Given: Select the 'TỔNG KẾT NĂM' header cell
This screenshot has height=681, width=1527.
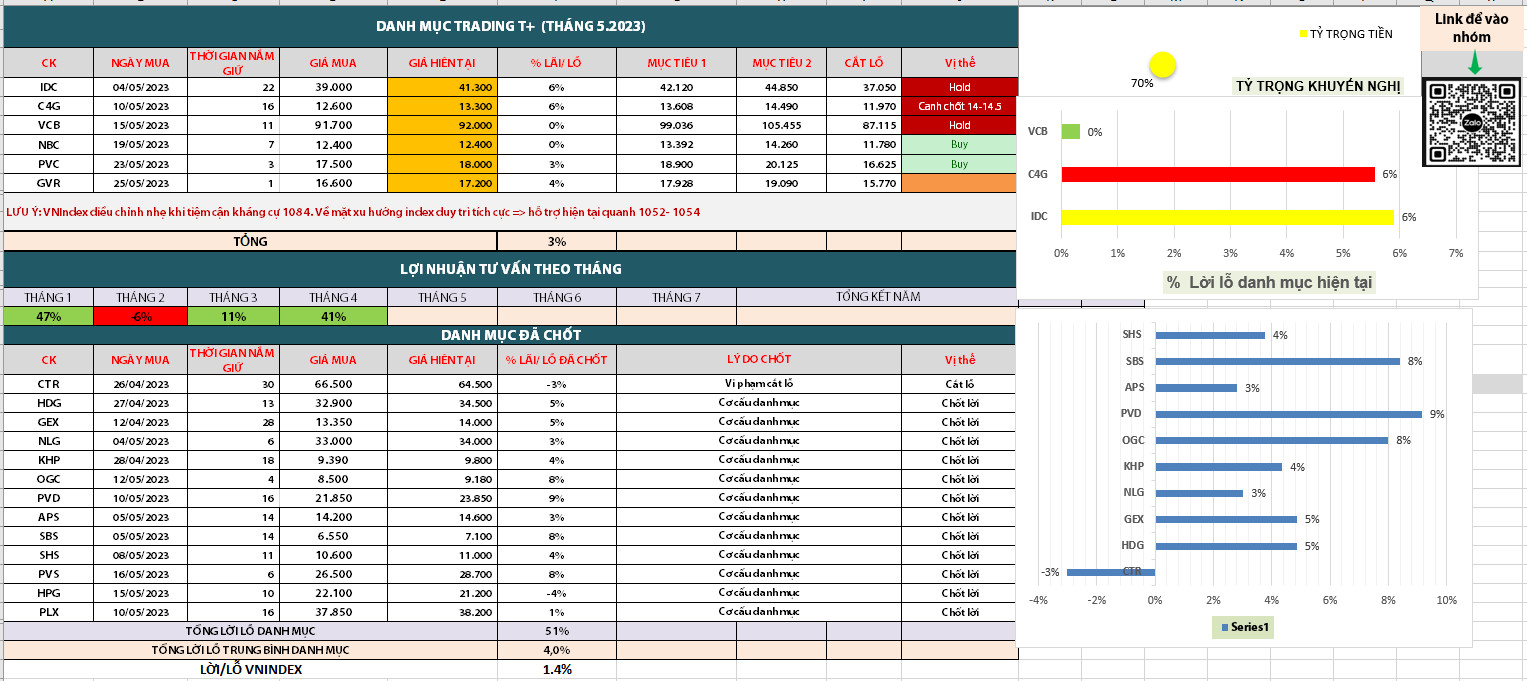Looking at the screenshot, I should (876, 297).
